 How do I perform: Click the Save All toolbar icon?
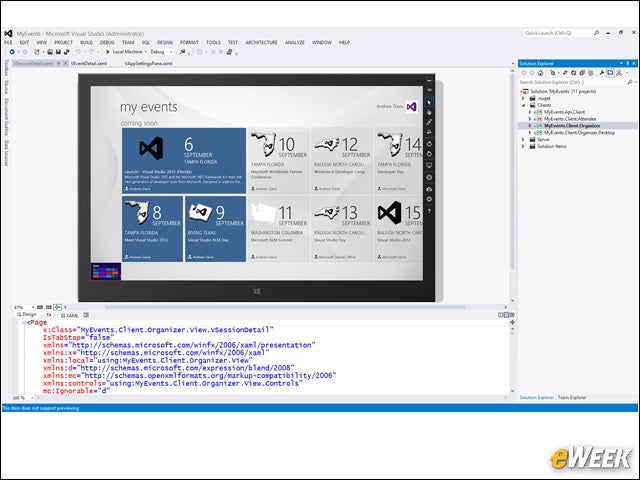point(66,52)
